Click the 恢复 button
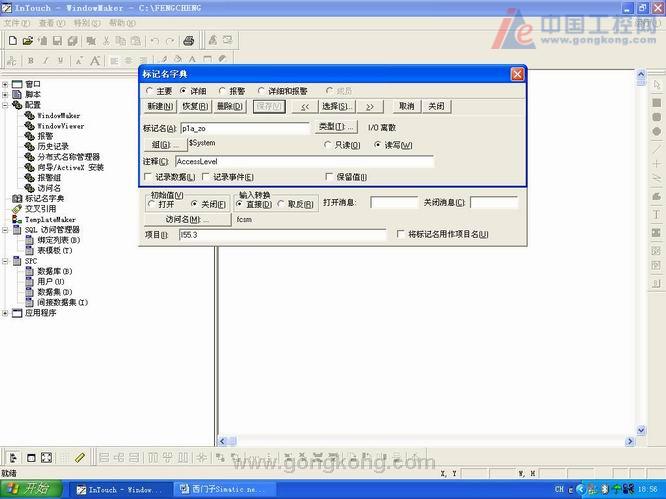The image size is (666, 499). (195, 106)
